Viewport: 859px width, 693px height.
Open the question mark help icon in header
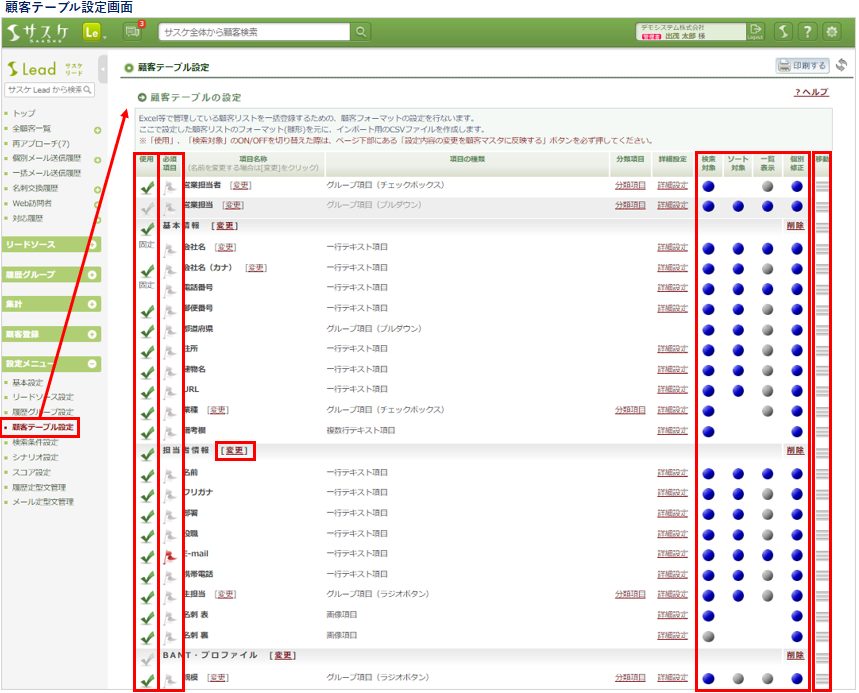point(806,32)
